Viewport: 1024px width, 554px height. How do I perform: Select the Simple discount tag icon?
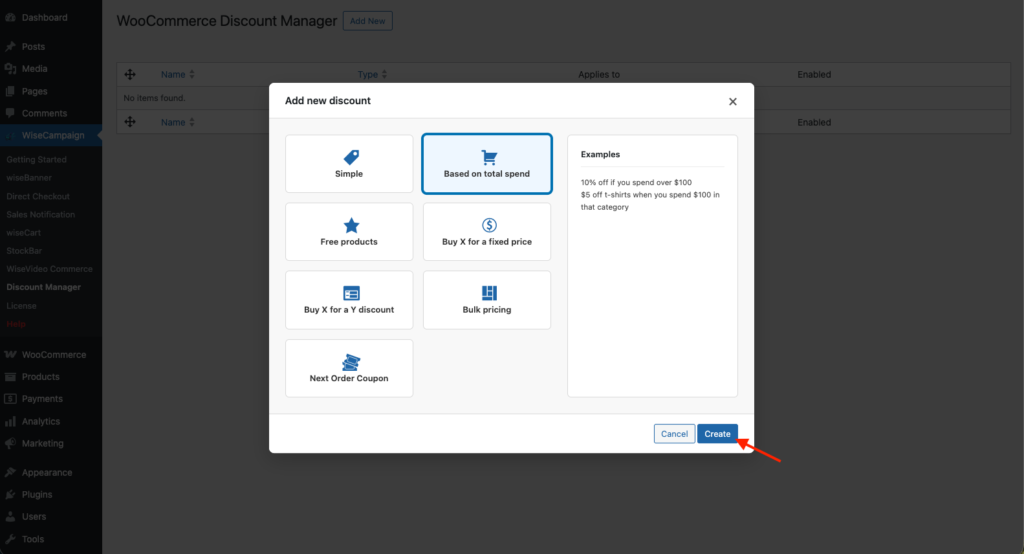click(x=351, y=157)
